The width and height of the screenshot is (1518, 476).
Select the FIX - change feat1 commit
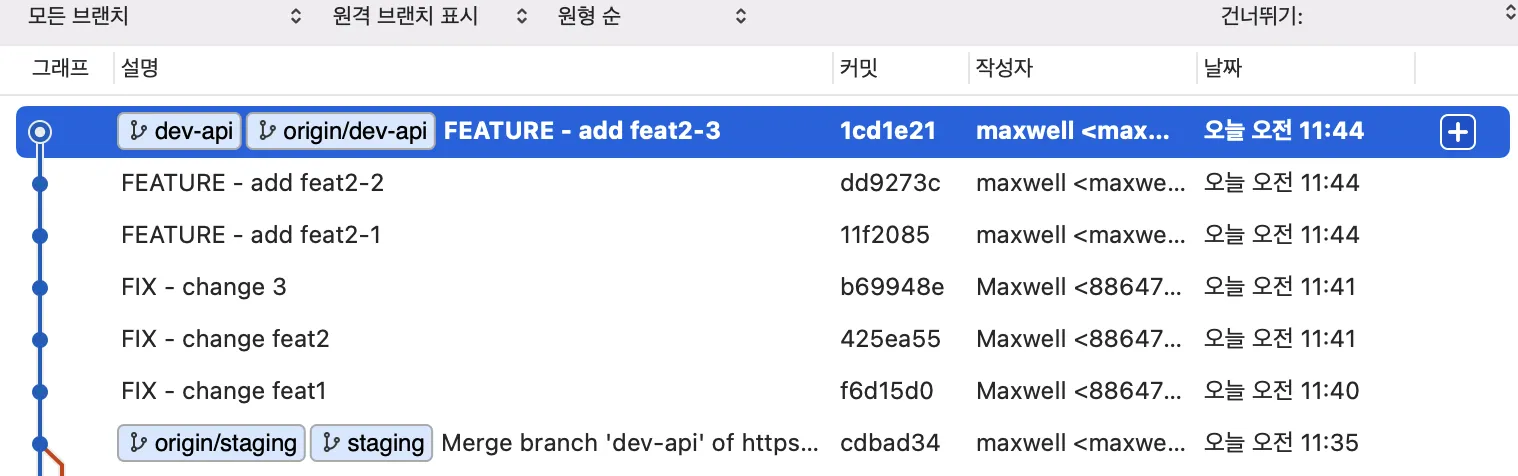coord(224,390)
